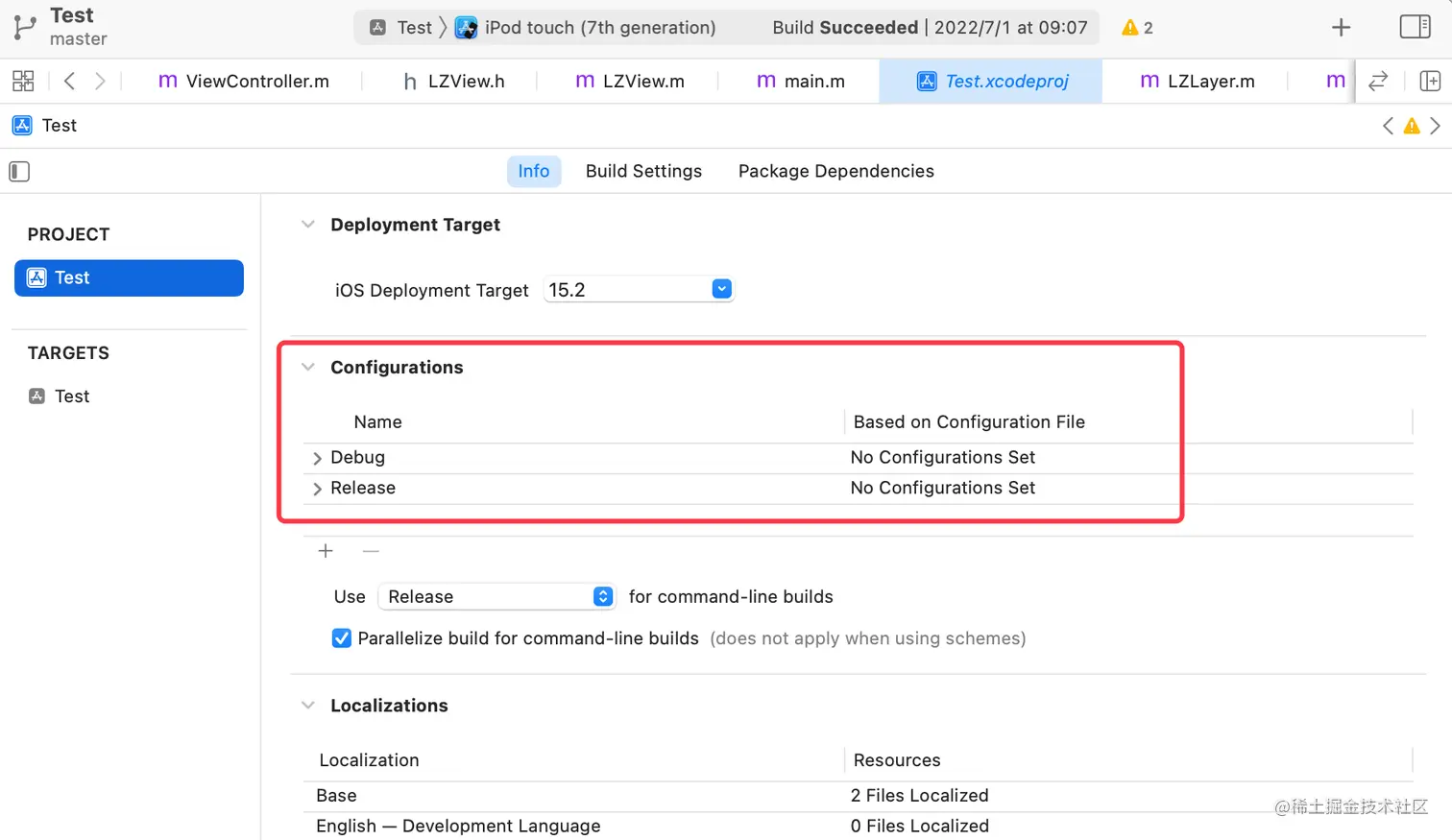Toggle Parallelize build for command-line builds
Viewport: 1452px width, 840px height.
click(x=341, y=638)
